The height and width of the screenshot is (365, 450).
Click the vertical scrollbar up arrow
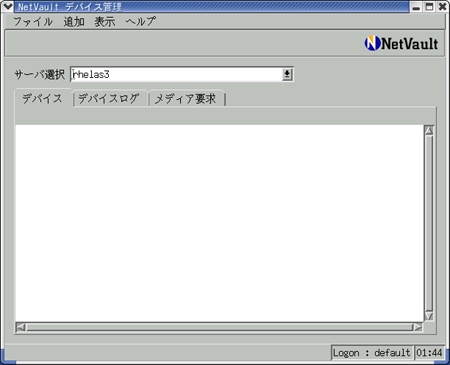pyautogui.click(x=429, y=130)
